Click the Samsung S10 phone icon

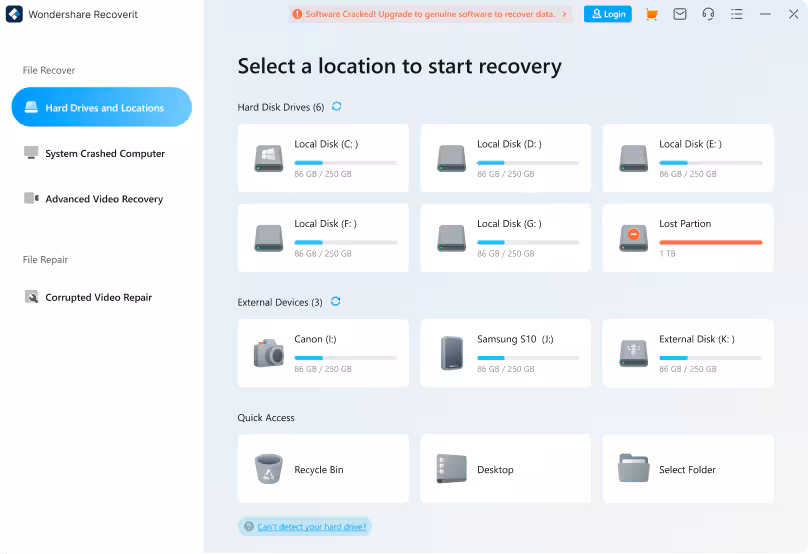click(x=452, y=353)
